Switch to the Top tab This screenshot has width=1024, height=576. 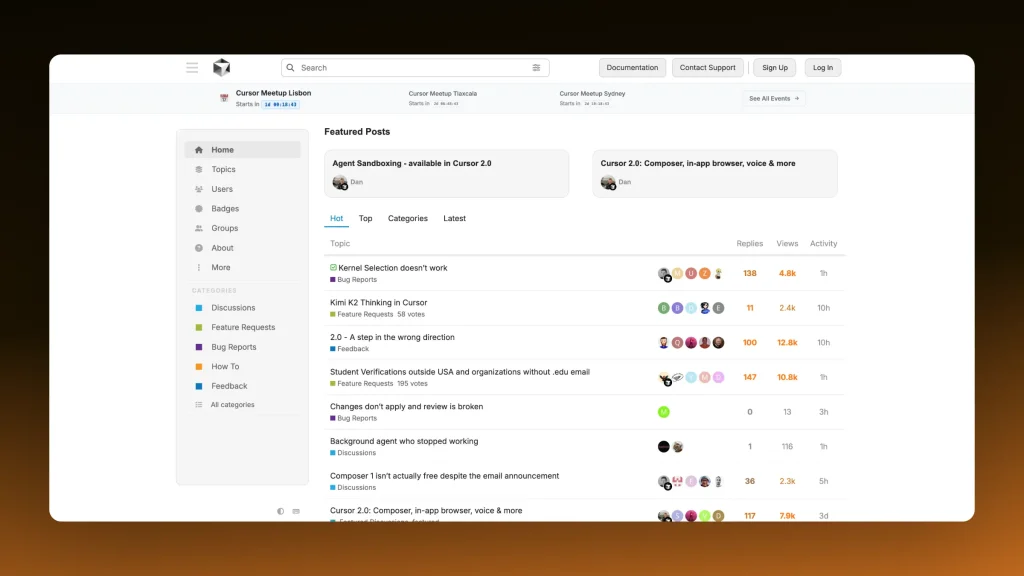point(366,218)
